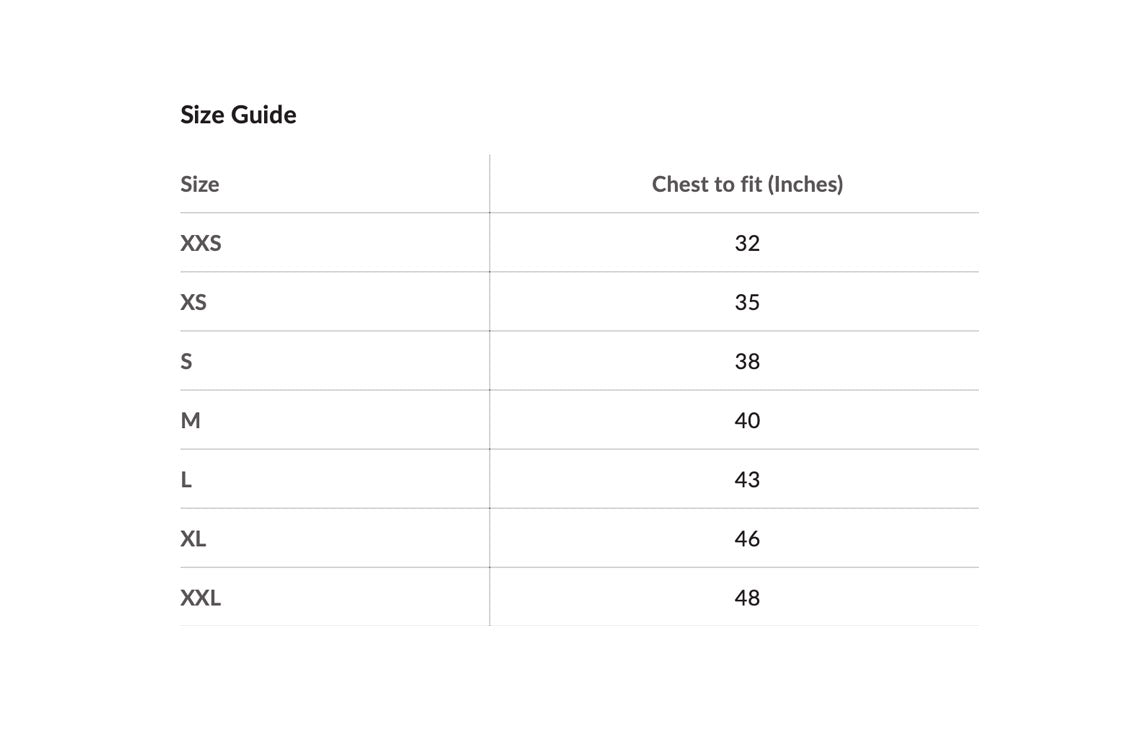
Task: Click the Size Guide heading
Action: (238, 115)
